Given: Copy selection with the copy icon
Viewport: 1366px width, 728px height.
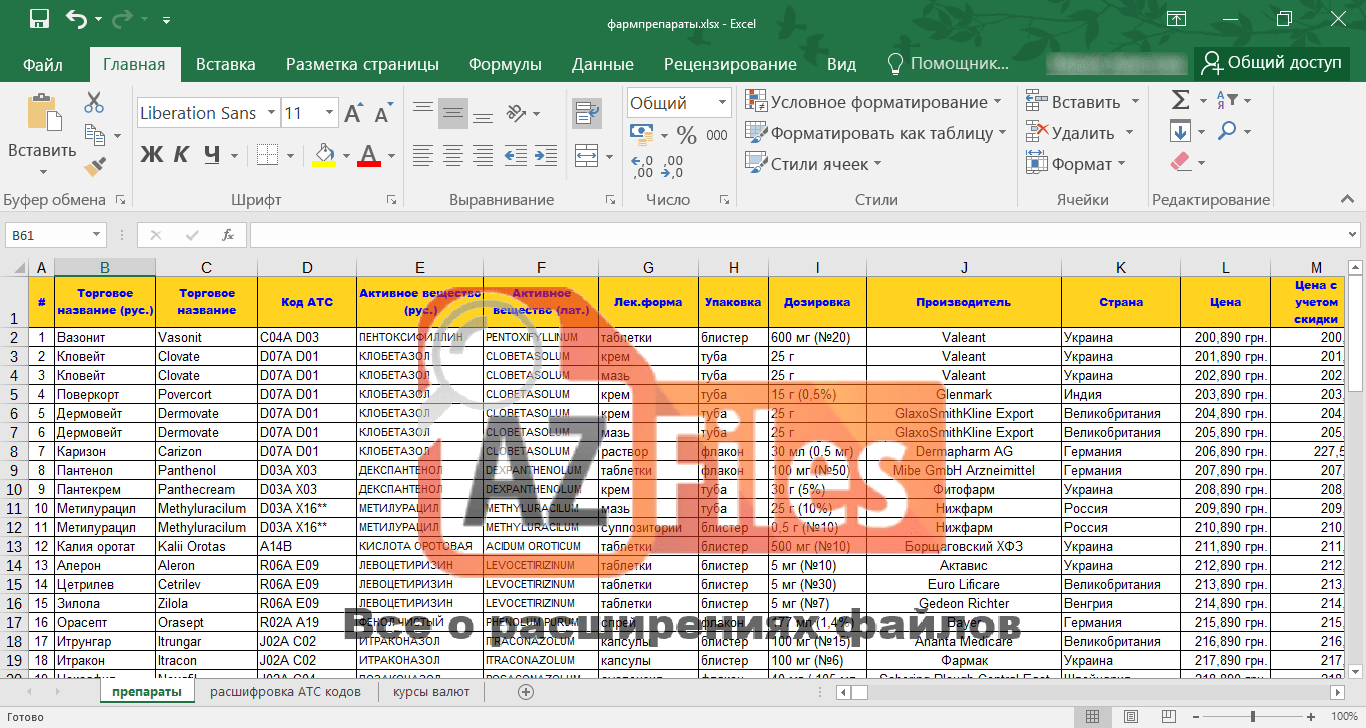Looking at the screenshot, I should [94, 134].
